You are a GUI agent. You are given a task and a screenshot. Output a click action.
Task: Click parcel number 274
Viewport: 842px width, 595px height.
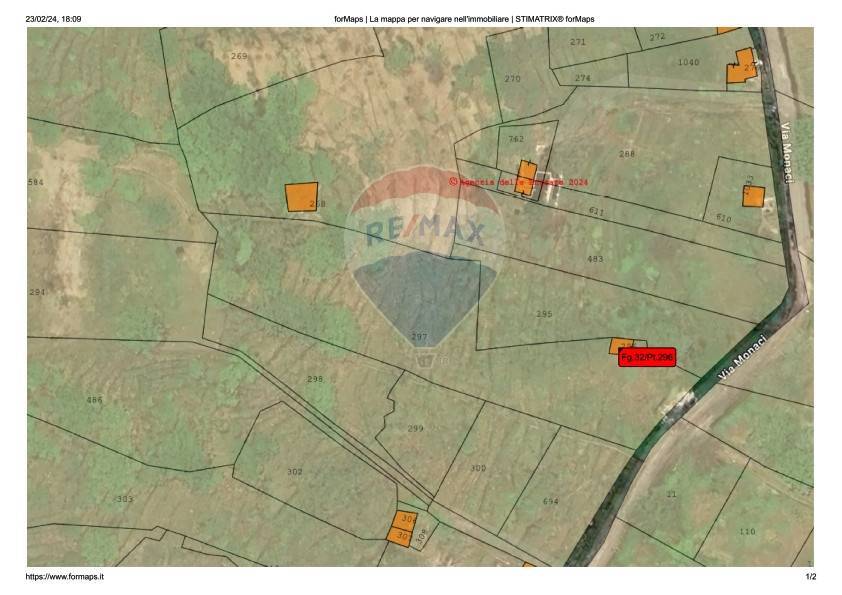[583, 78]
